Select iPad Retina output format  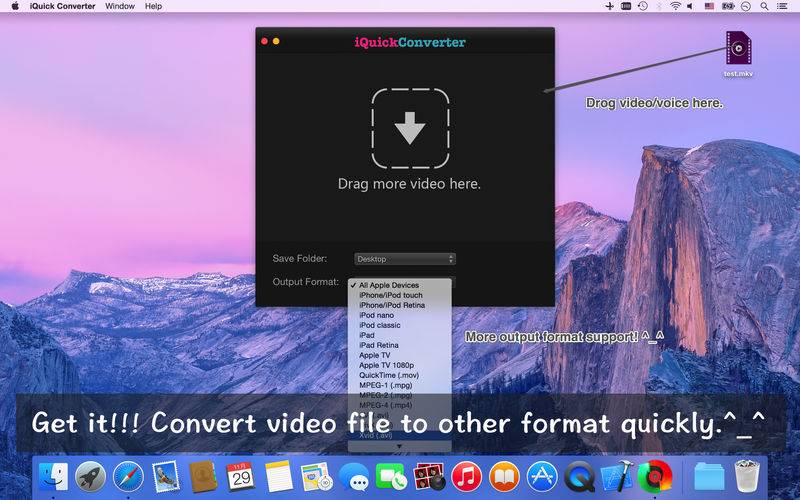pos(399,345)
